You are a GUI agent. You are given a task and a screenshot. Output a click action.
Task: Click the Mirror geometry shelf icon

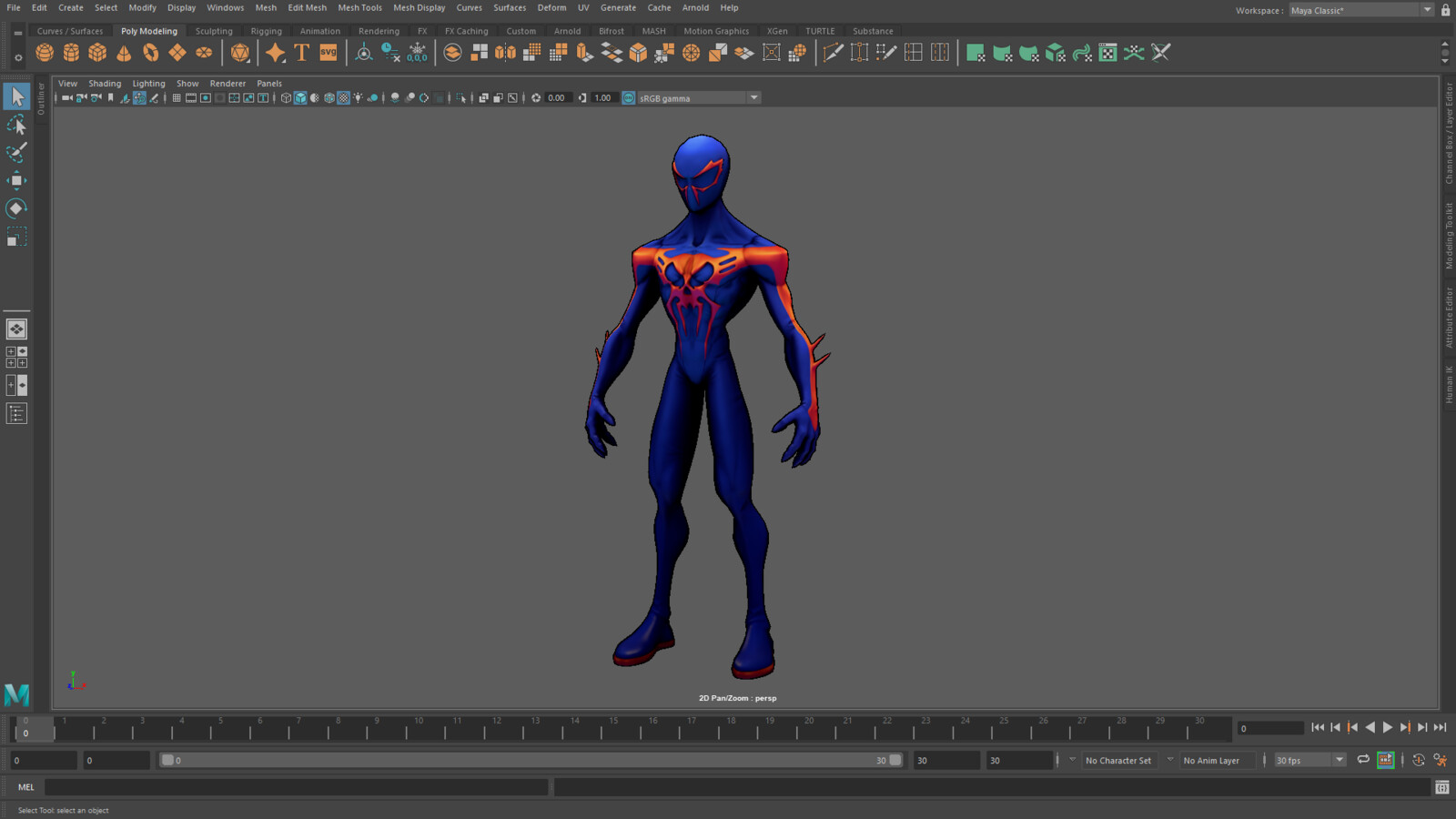[x=505, y=53]
